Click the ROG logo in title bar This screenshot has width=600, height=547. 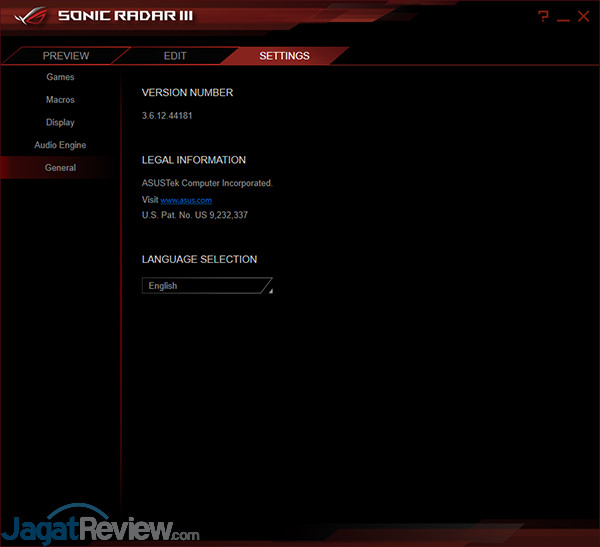(31, 16)
